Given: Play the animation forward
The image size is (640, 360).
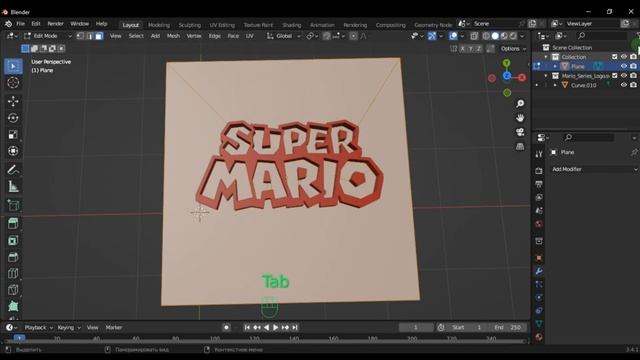Looking at the screenshot, I should point(276,327).
